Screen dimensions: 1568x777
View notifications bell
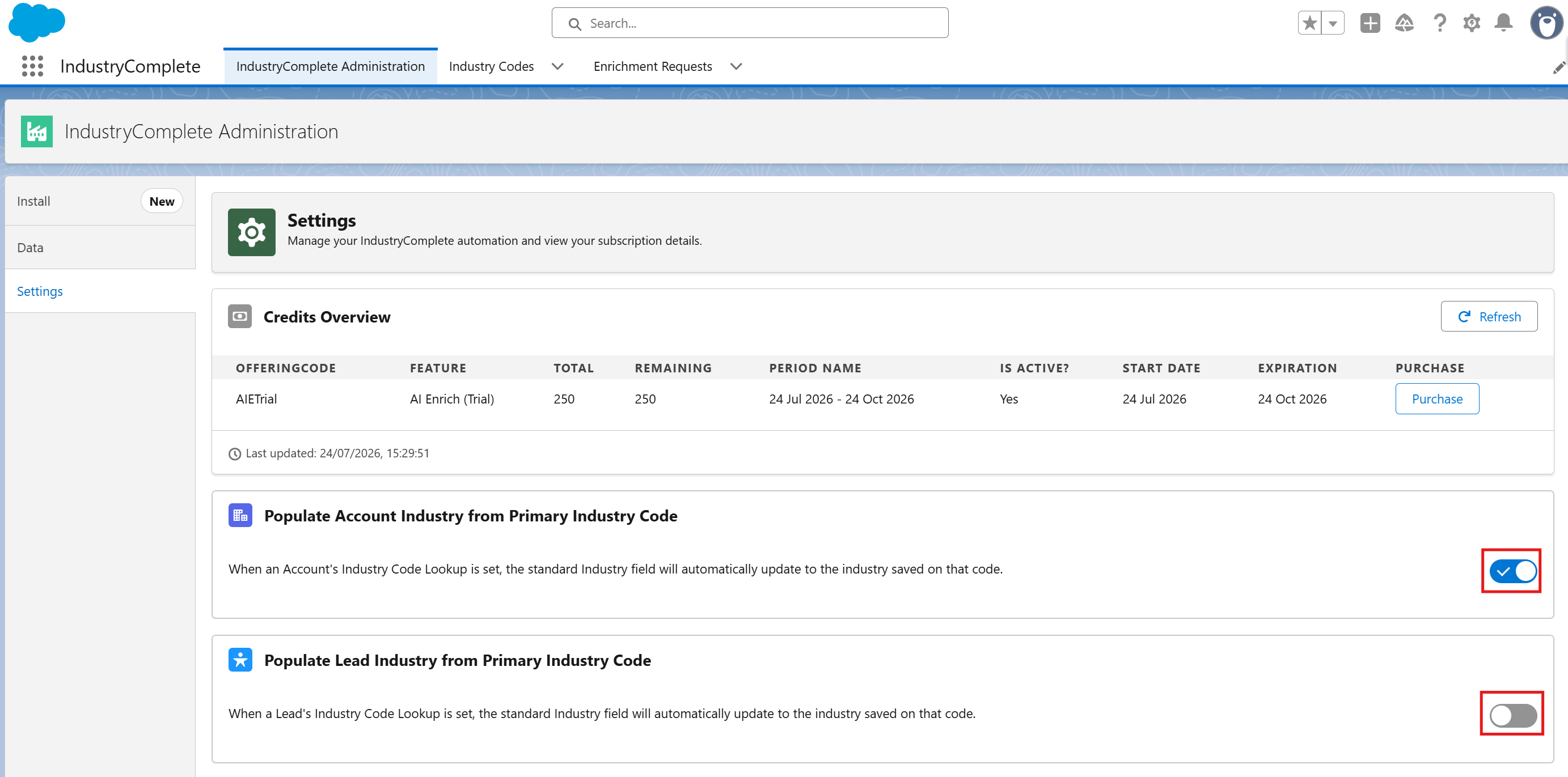(x=1503, y=23)
